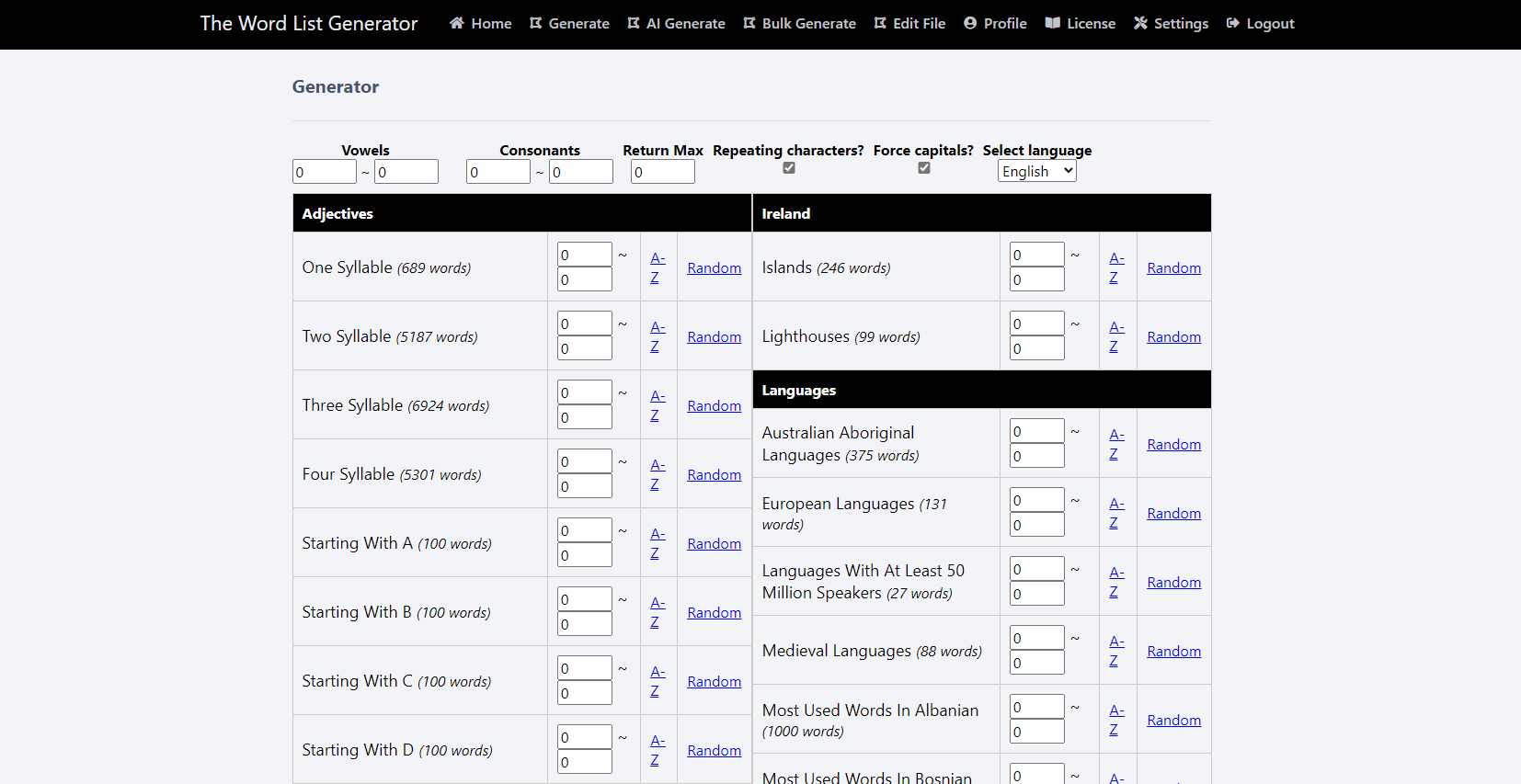The image size is (1521, 784).
Task: Click the Home house icon
Action: tap(456, 23)
